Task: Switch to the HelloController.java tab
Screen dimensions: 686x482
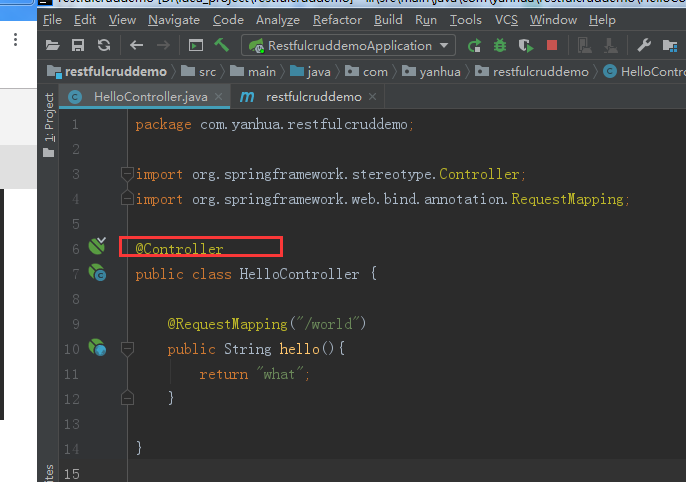Action: point(144,97)
